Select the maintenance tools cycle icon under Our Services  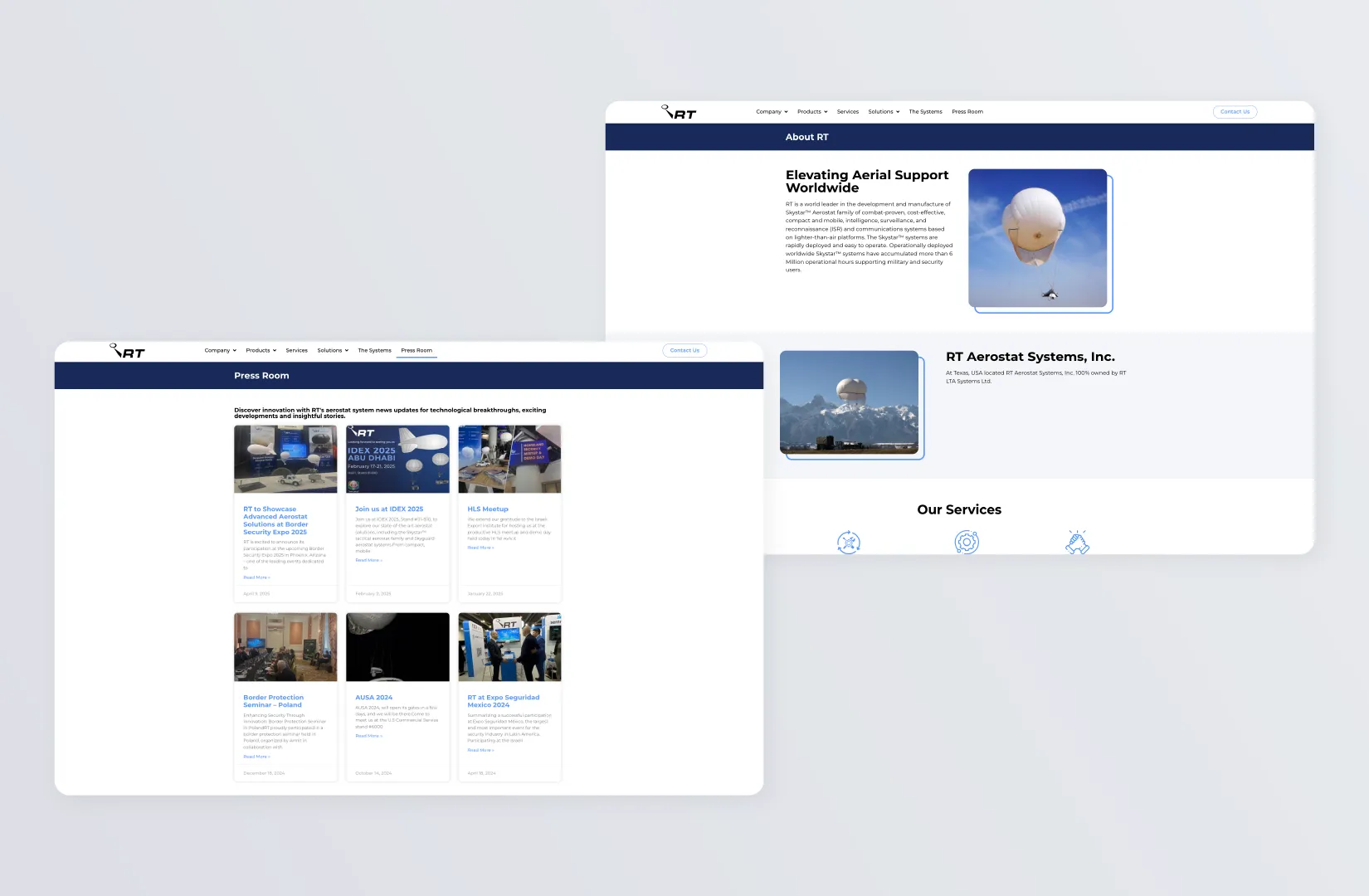pyautogui.click(x=848, y=543)
